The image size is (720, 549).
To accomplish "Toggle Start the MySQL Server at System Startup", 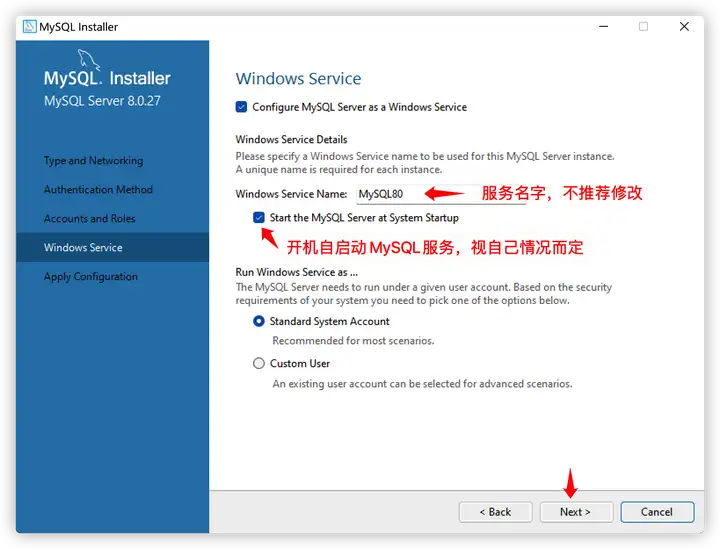I will pos(259,218).
